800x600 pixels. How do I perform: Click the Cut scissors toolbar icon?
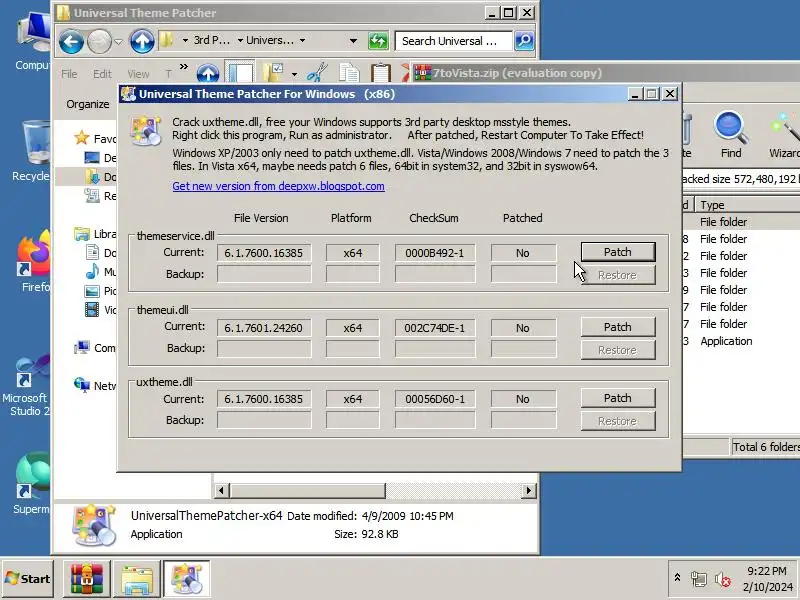pyautogui.click(x=317, y=73)
